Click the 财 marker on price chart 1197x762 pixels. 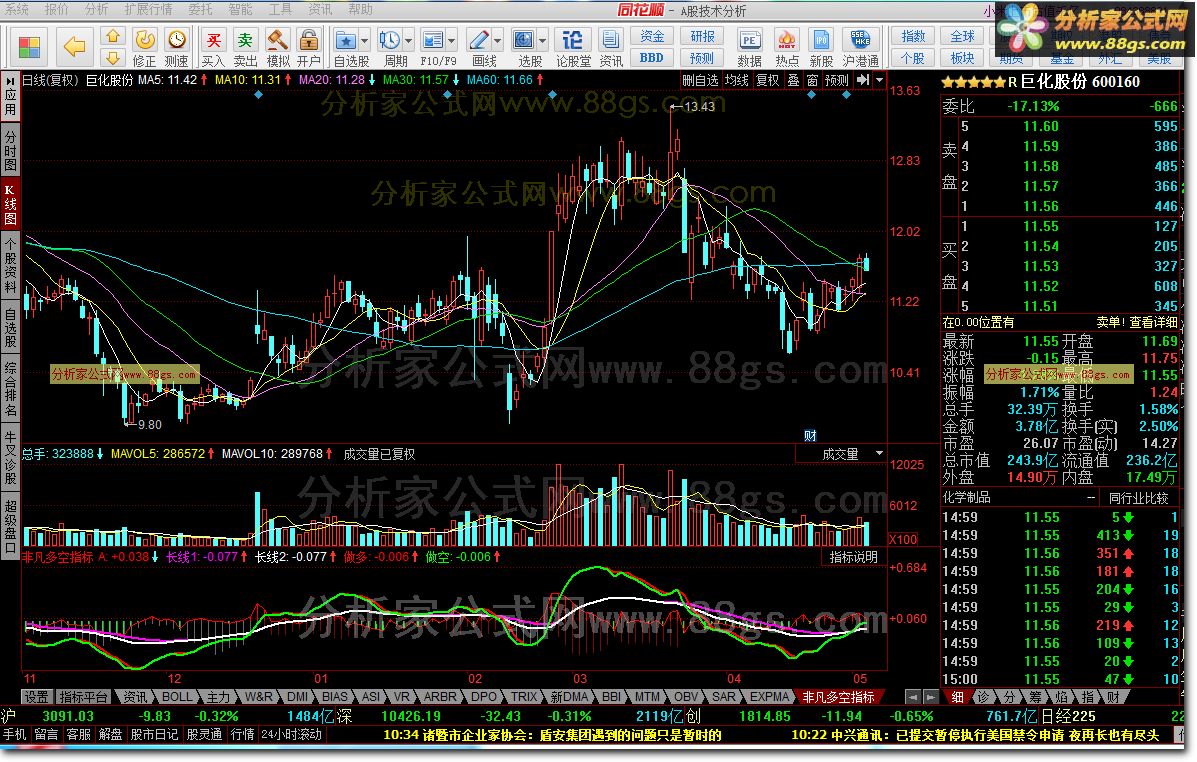(810, 436)
